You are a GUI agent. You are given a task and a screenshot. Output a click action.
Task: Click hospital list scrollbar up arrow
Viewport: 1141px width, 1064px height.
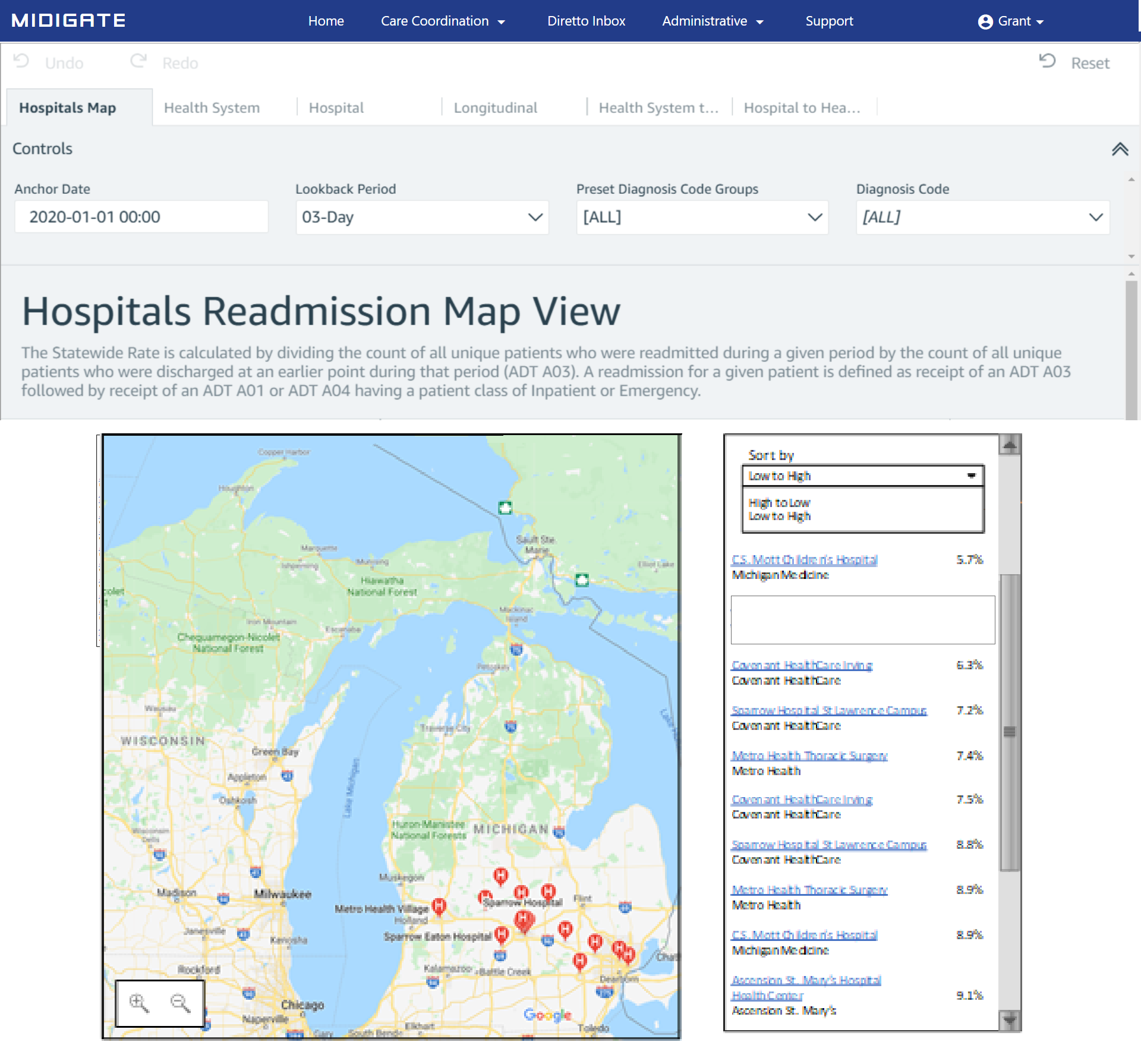tap(1010, 445)
